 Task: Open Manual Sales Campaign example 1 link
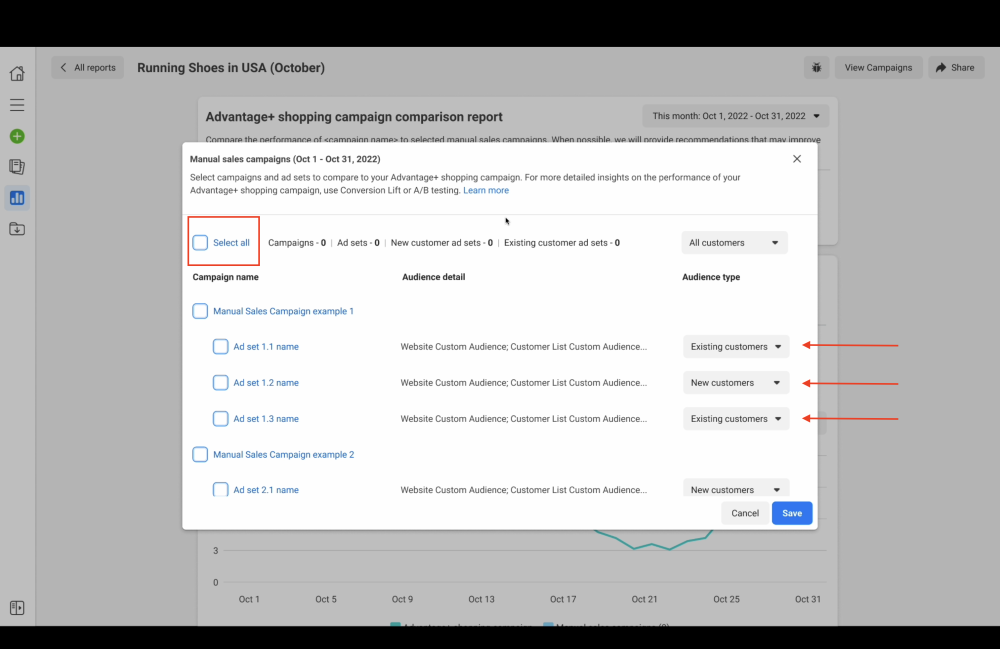click(283, 311)
